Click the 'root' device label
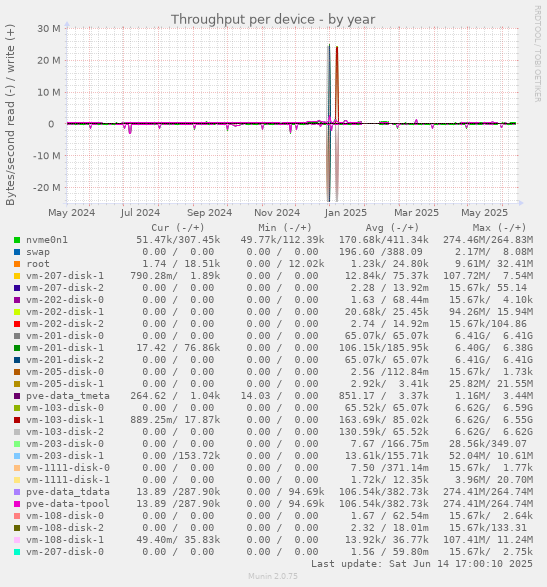 tap(38, 264)
